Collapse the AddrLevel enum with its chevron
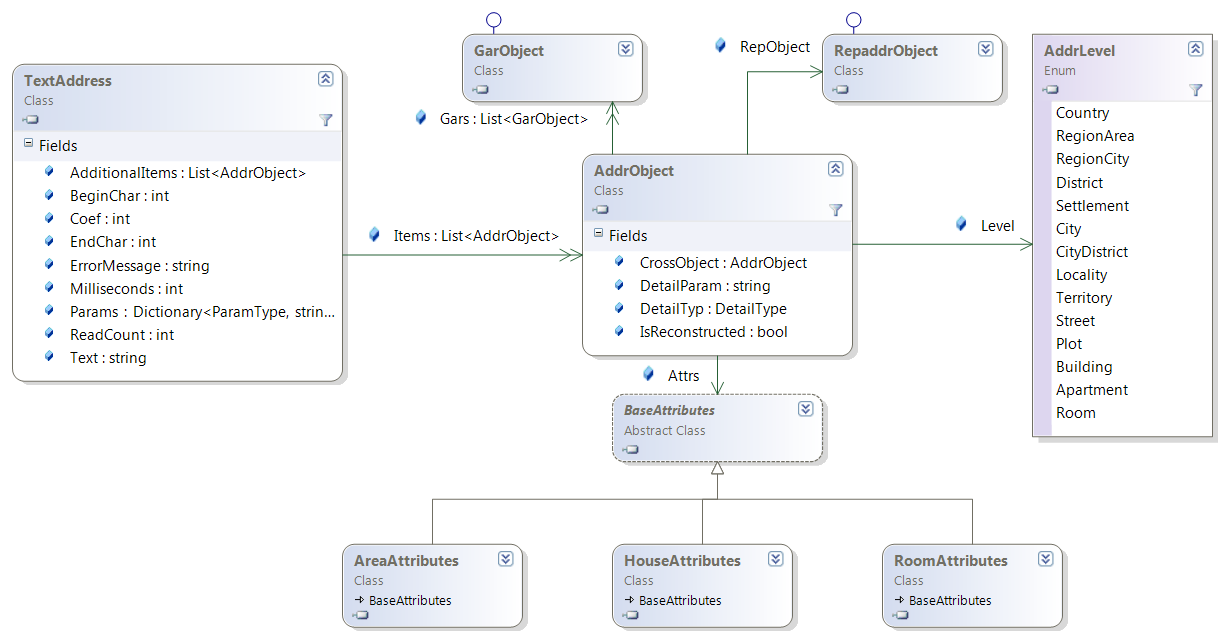 click(1195, 49)
